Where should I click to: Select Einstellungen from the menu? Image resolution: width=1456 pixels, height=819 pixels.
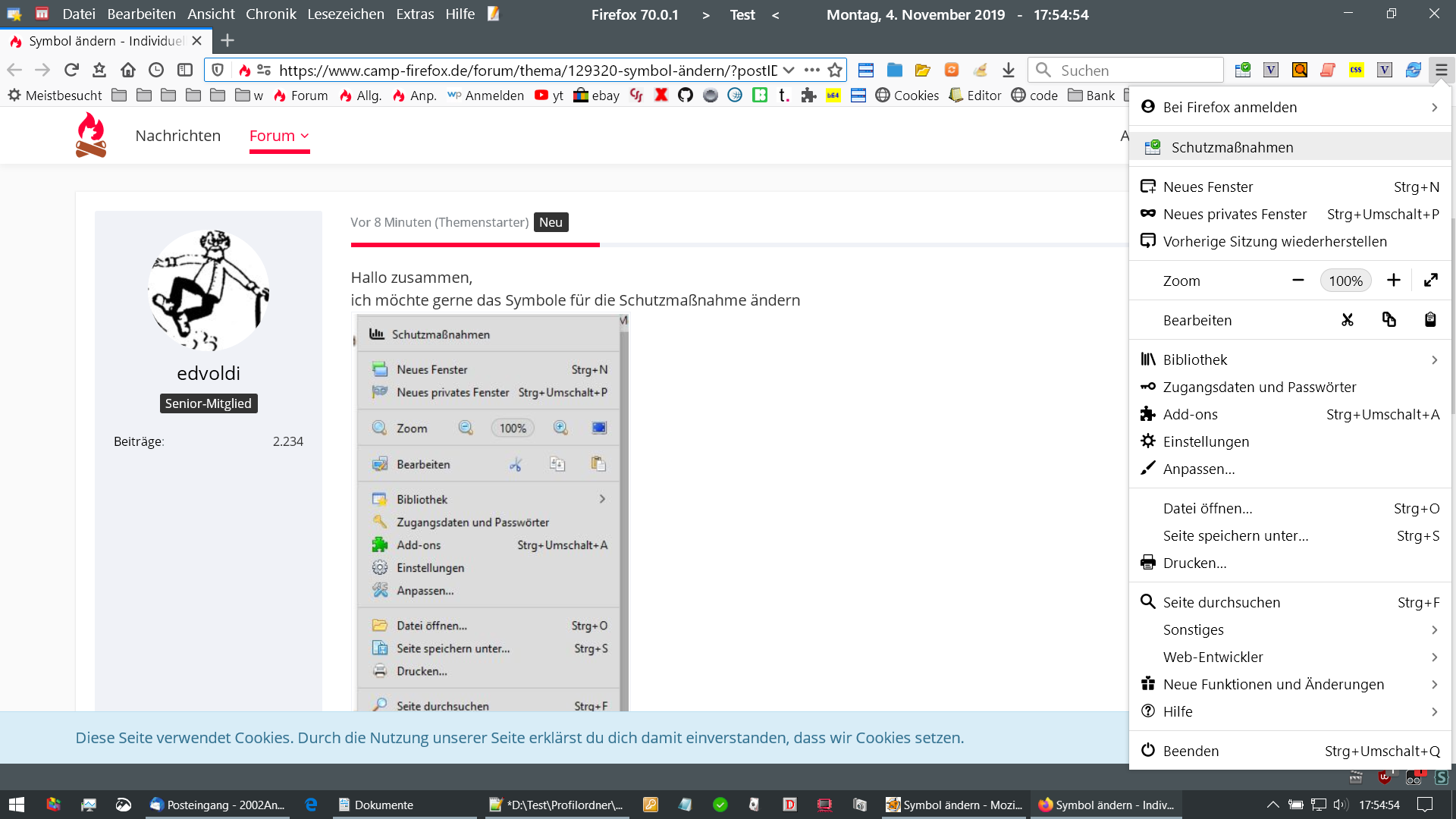coord(1206,441)
